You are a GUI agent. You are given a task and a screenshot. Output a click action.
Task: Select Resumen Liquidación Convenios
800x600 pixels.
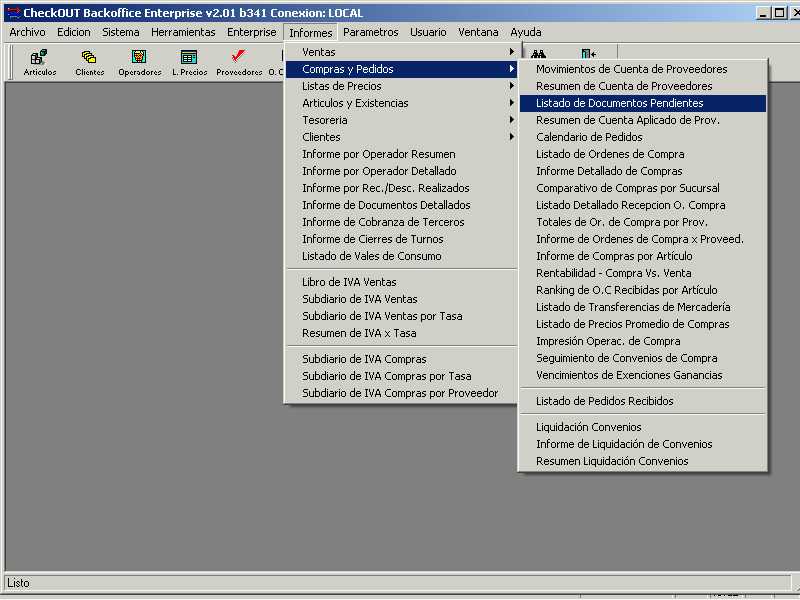click(642, 461)
